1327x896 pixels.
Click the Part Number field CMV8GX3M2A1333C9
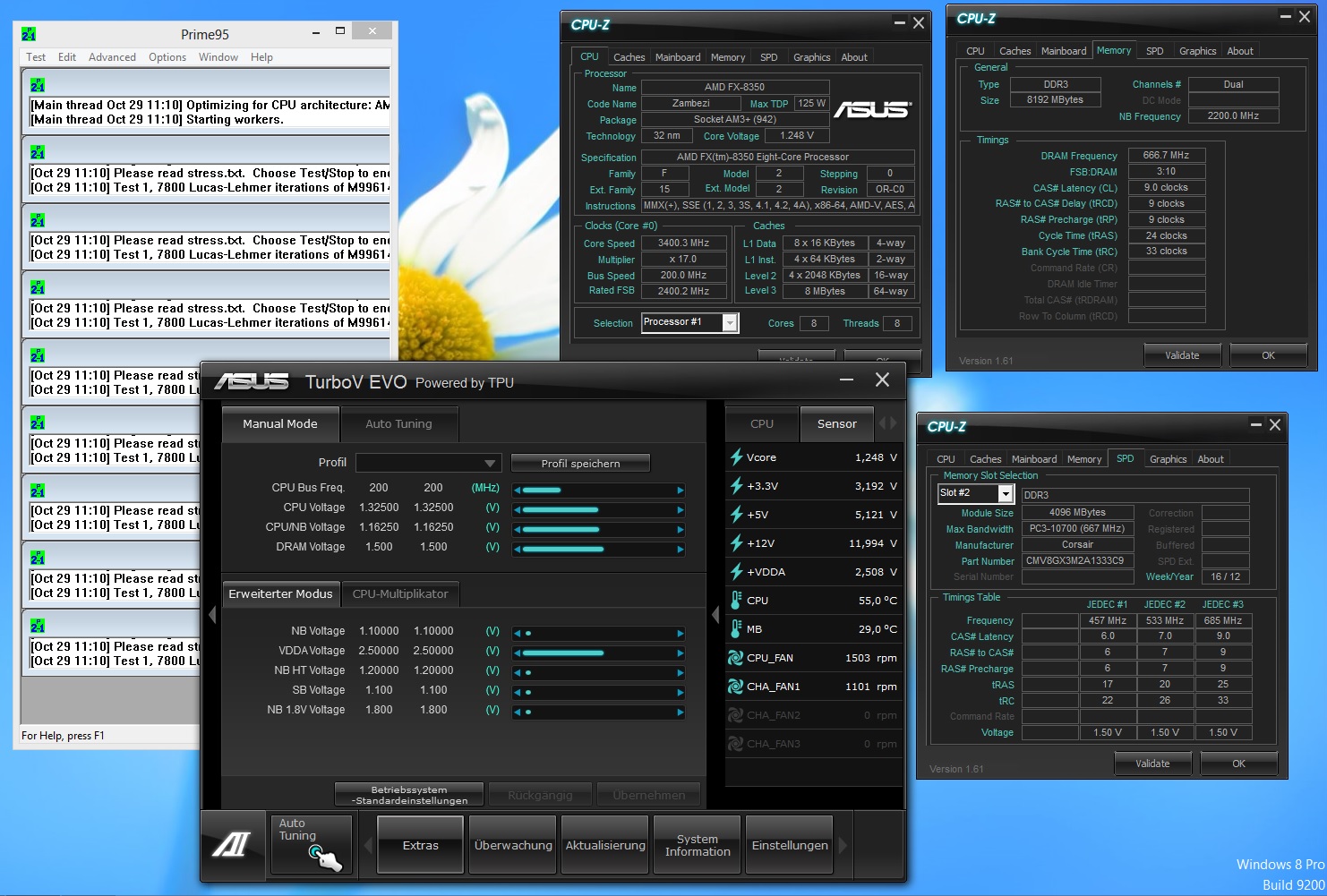(x=1077, y=561)
